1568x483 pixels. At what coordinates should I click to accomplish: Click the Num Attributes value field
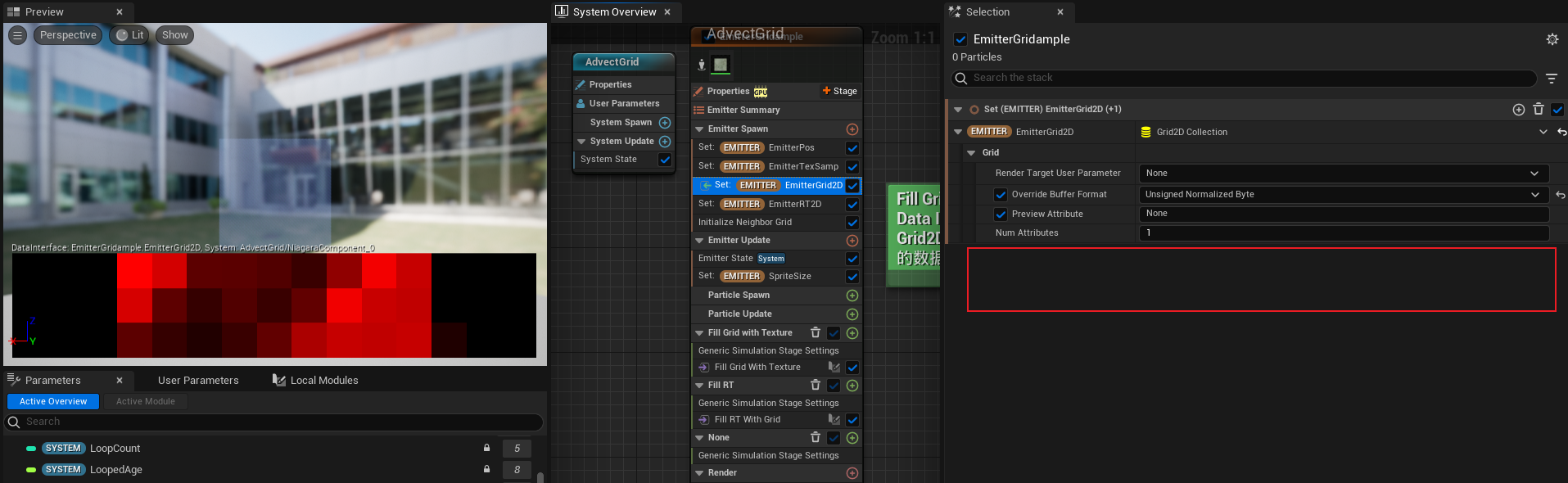[1343, 233]
